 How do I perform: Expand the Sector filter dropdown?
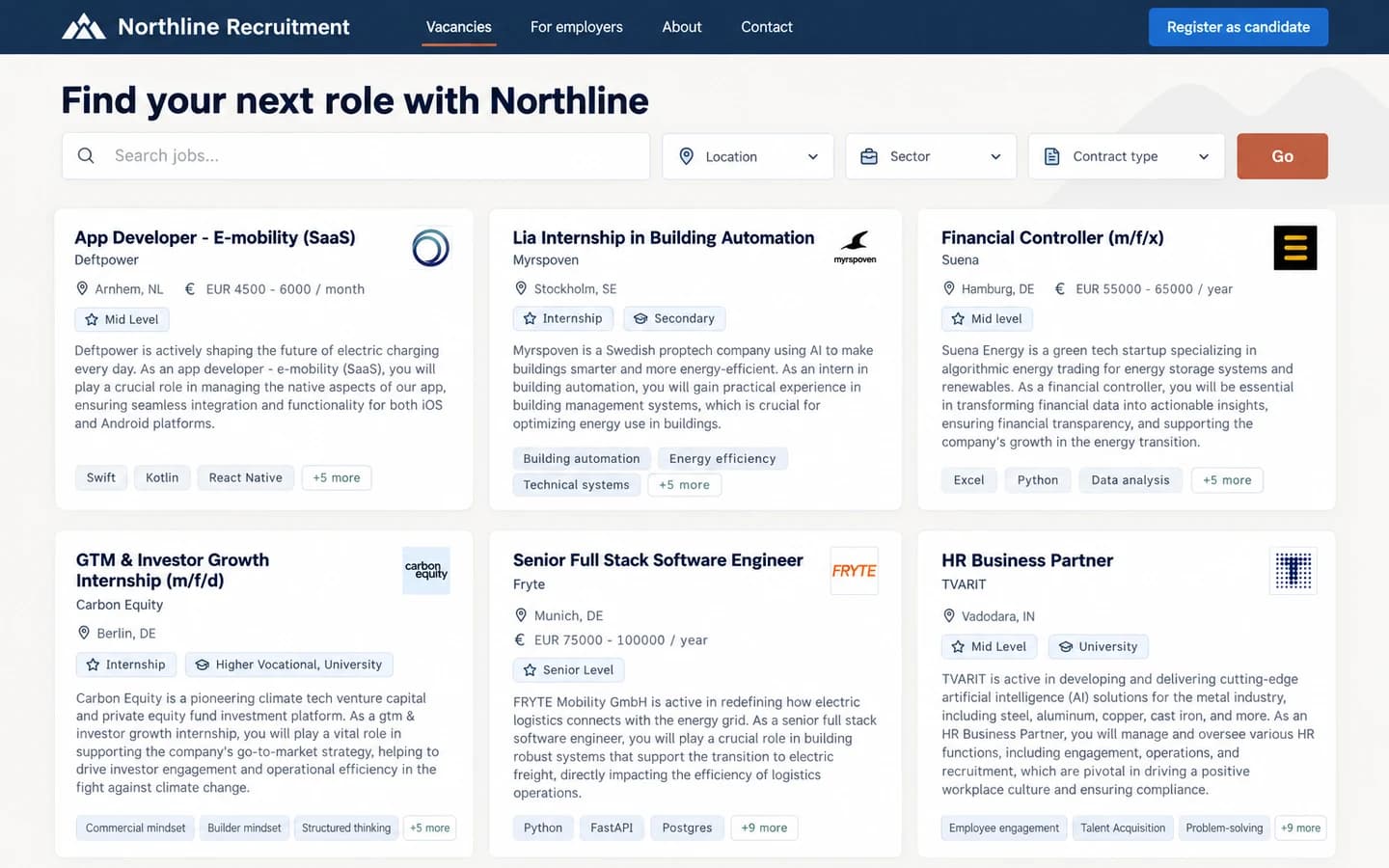click(x=931, y=156)
